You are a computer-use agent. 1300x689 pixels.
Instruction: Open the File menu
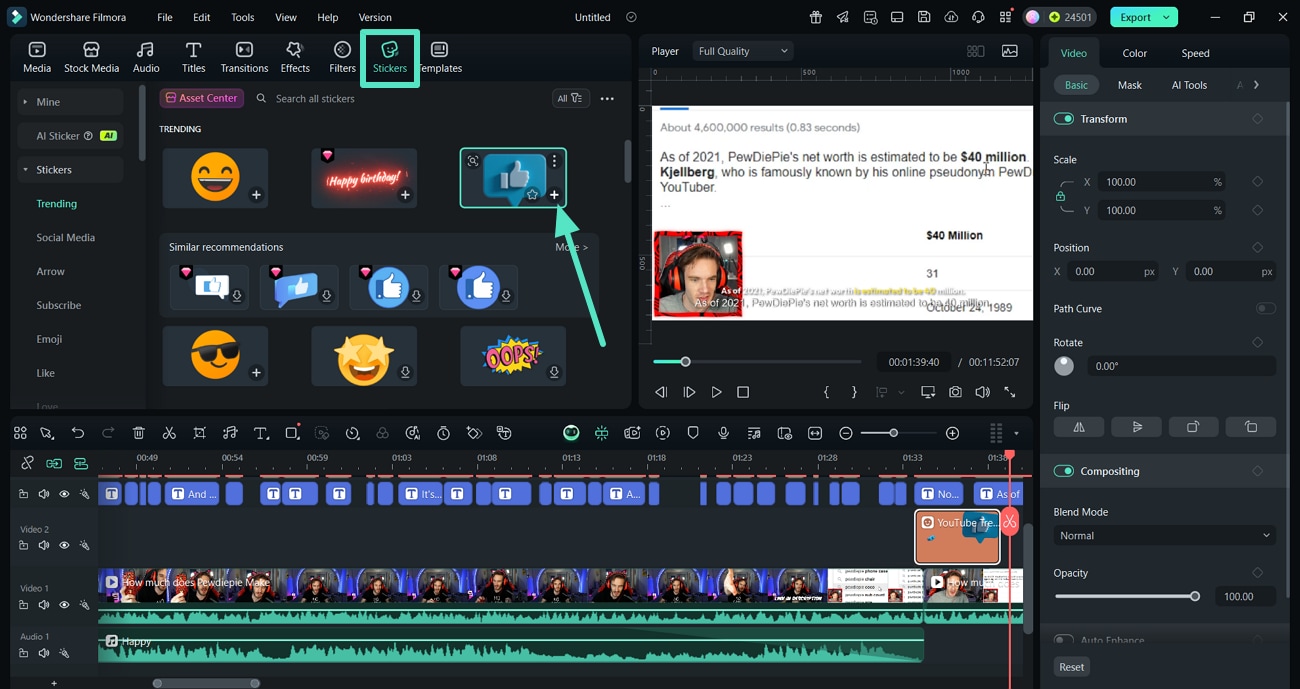click(x=165, y=17)
